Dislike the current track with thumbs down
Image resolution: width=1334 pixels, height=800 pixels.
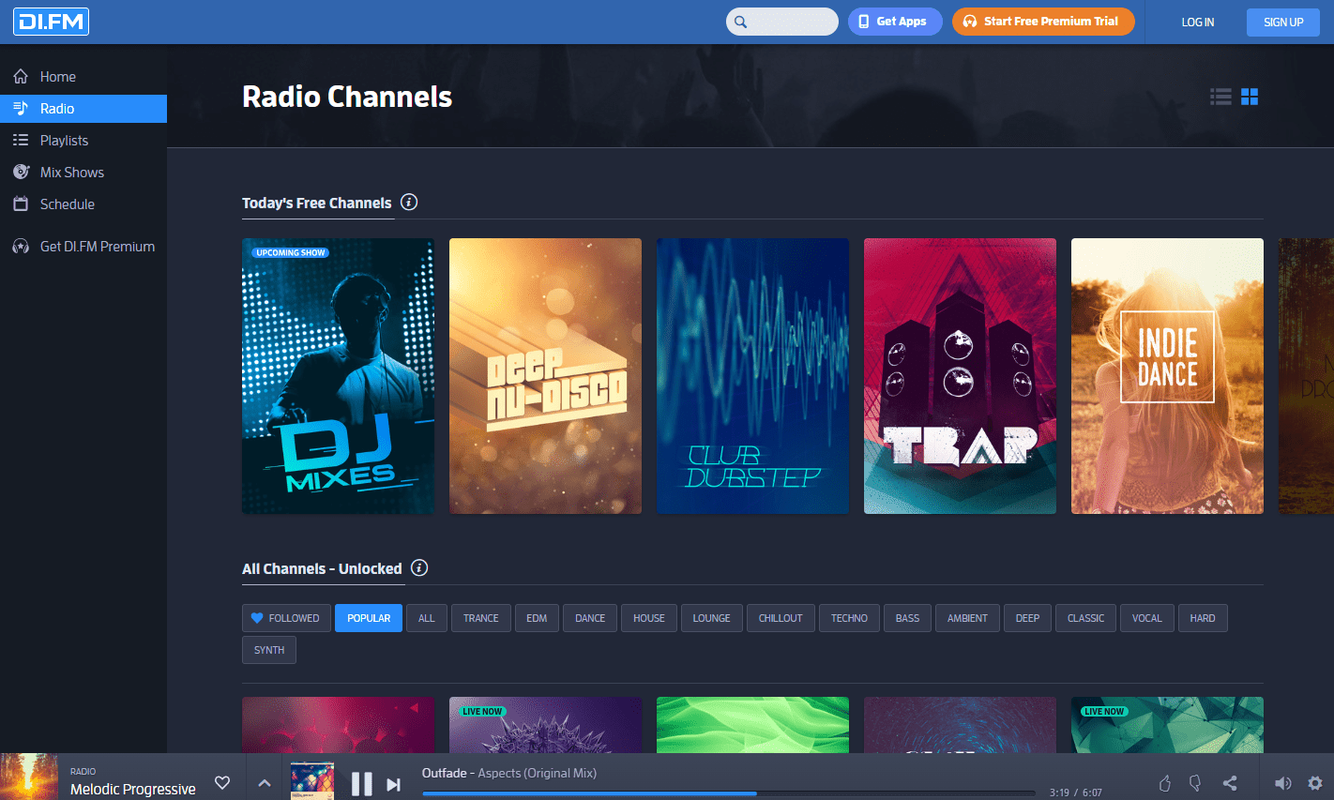coord(1195,783)
